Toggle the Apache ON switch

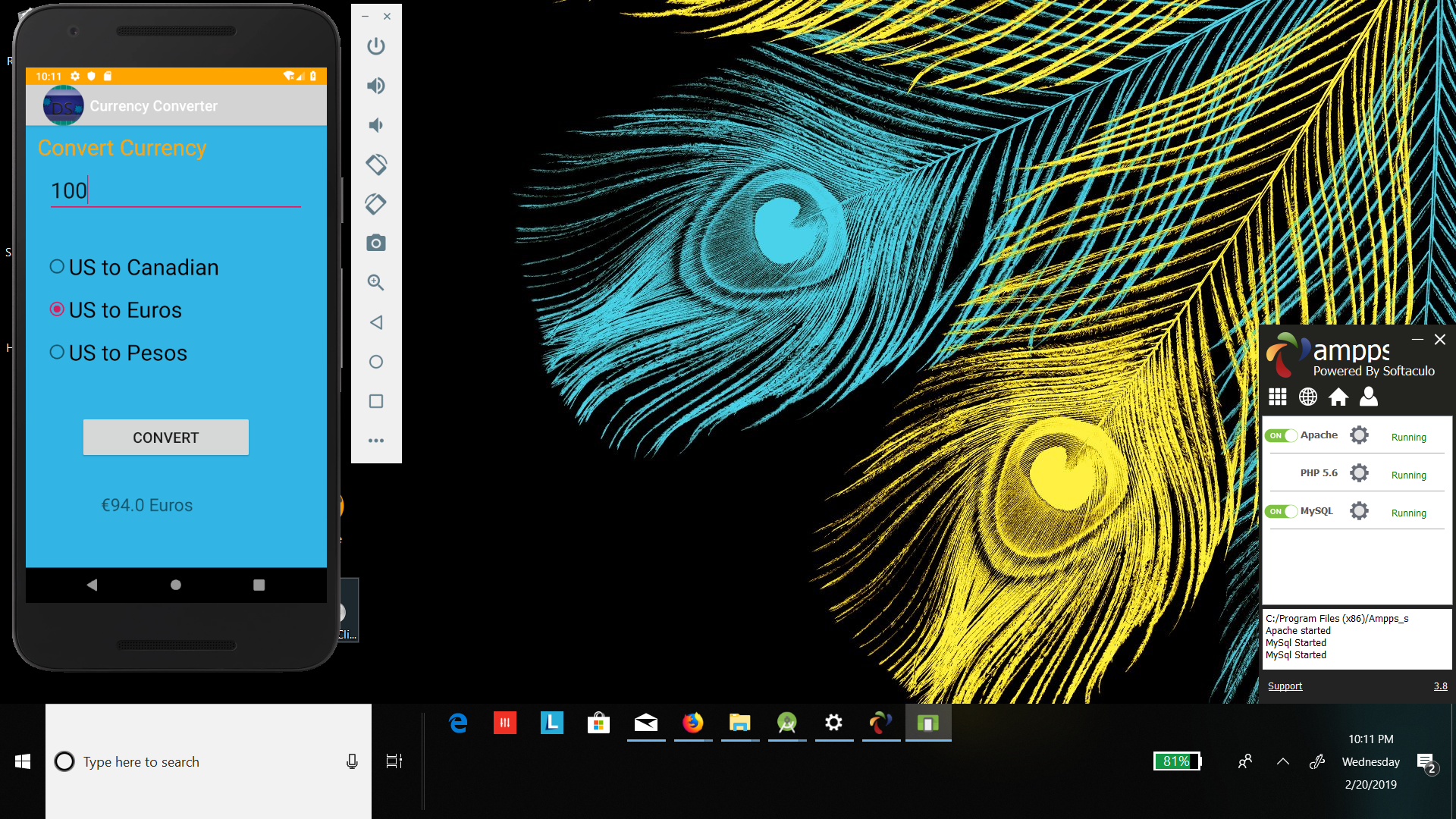point(1281,435)
